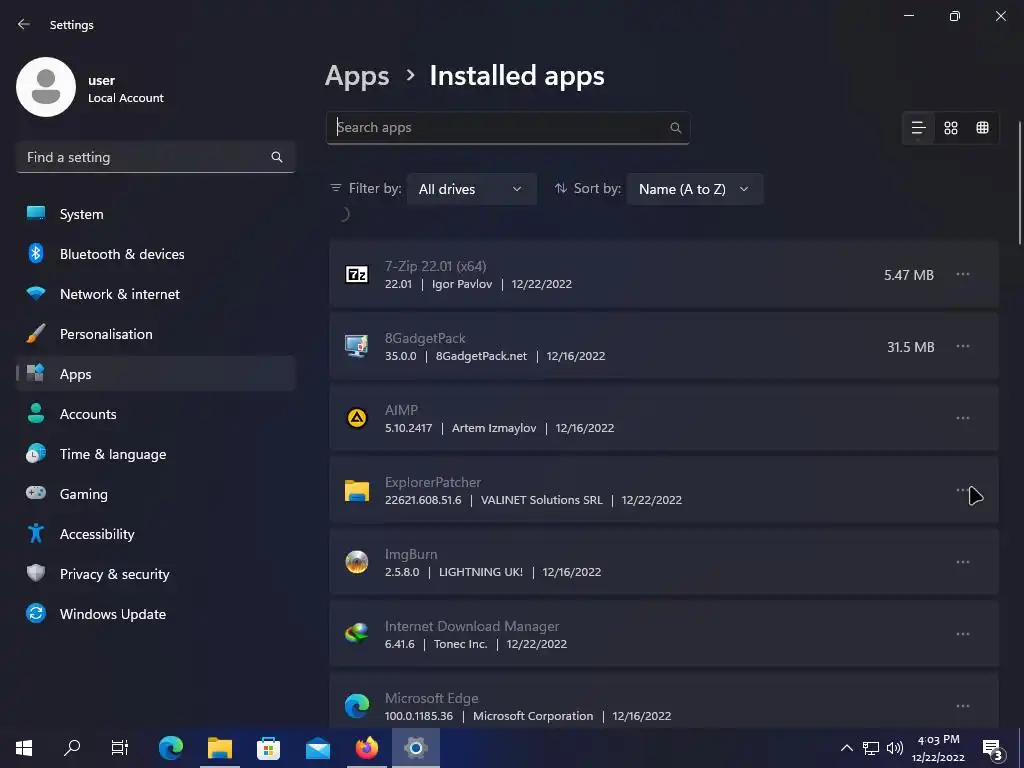
Task: Open Personalisation settings
Action: (x=155, y=334)
